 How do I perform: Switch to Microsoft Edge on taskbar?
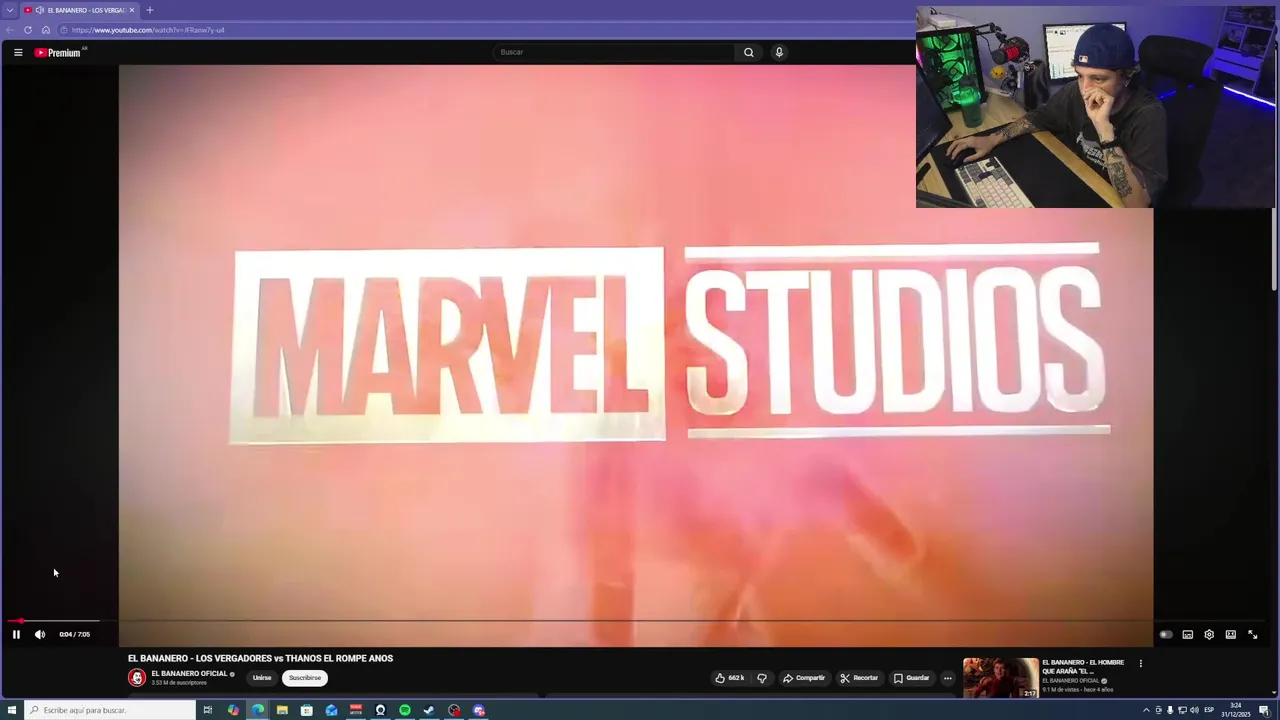click(258, 710)
